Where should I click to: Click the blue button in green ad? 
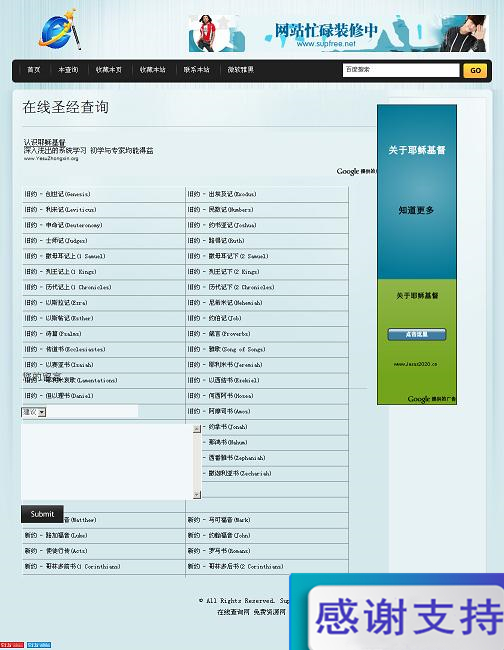coord(417,334)
